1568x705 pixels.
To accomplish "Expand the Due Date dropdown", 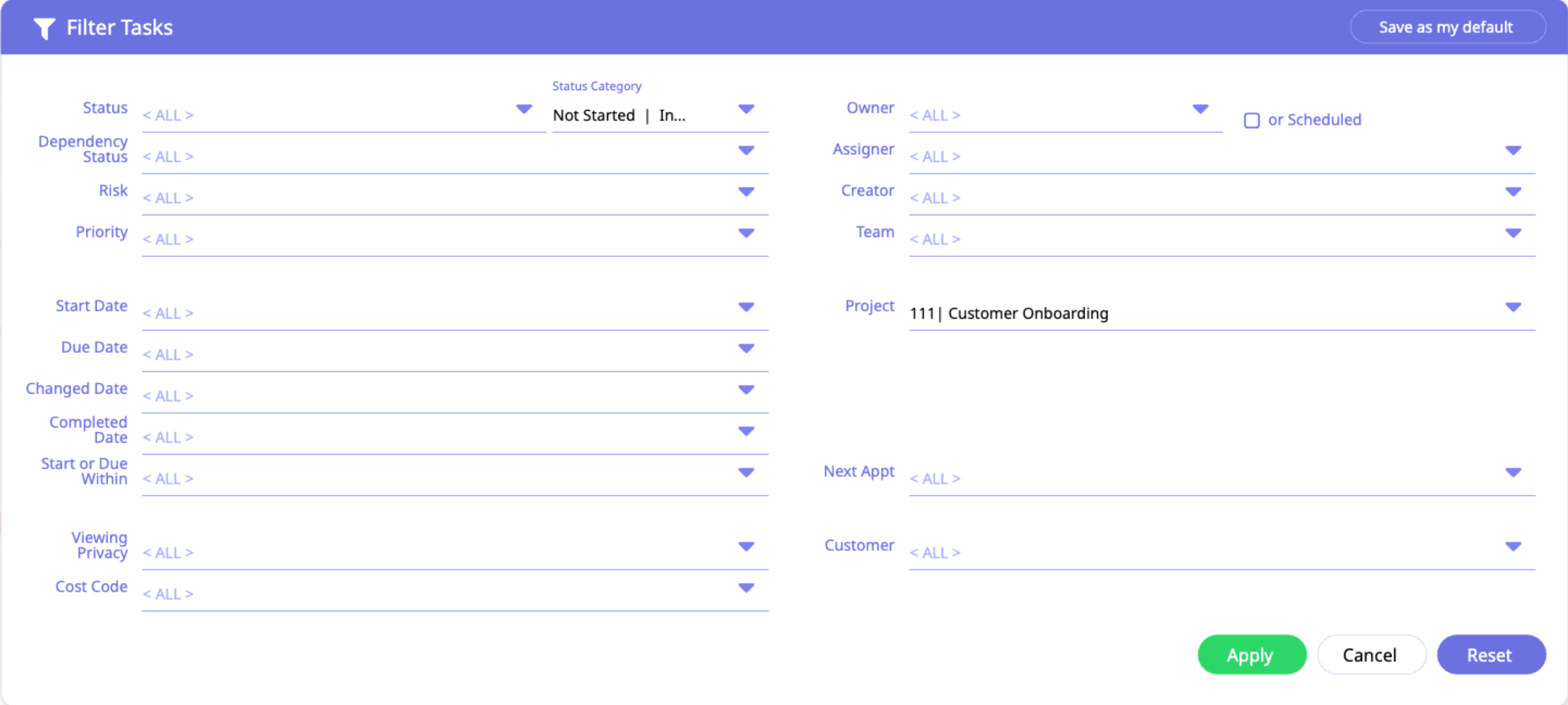I will (x=746, y=348).
